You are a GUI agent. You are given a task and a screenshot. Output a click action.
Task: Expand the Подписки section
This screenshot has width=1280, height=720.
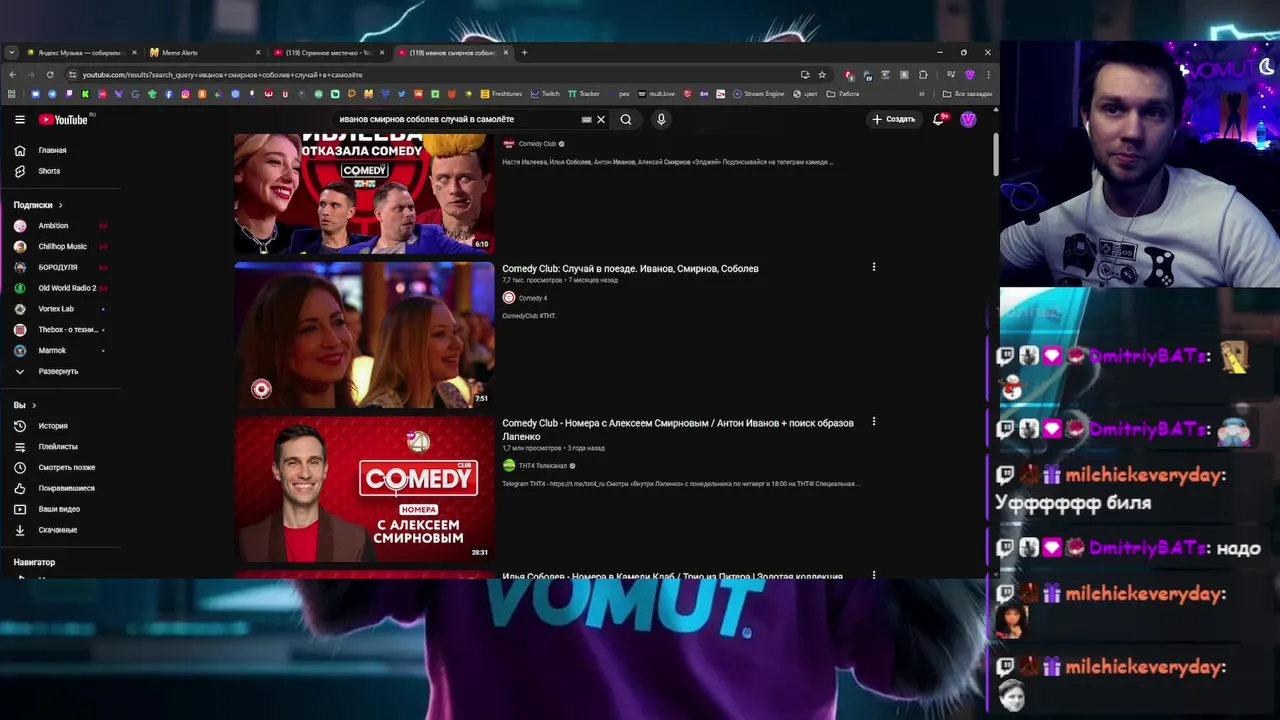pos(38,205)
